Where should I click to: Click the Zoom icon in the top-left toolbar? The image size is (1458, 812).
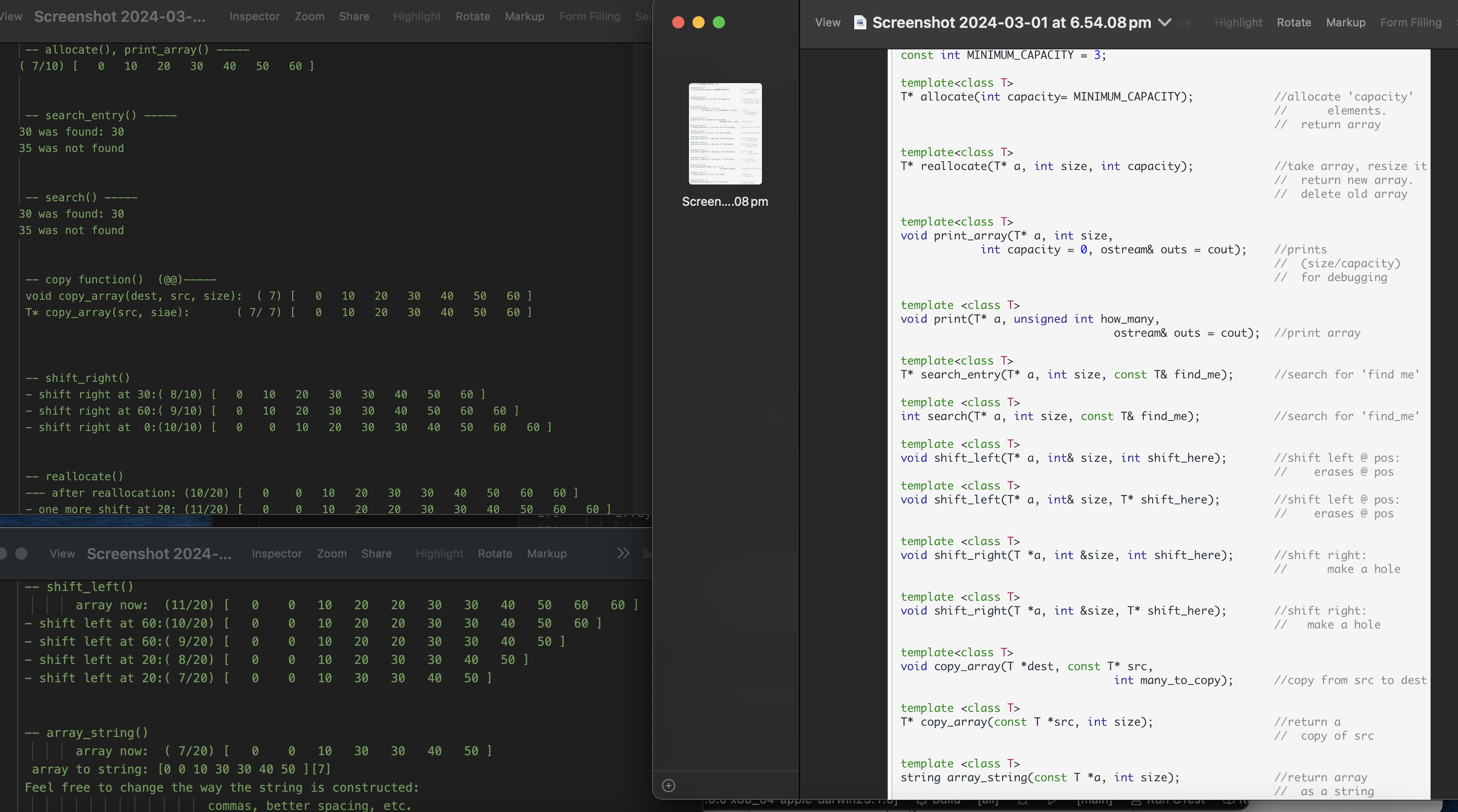point(309,16)
